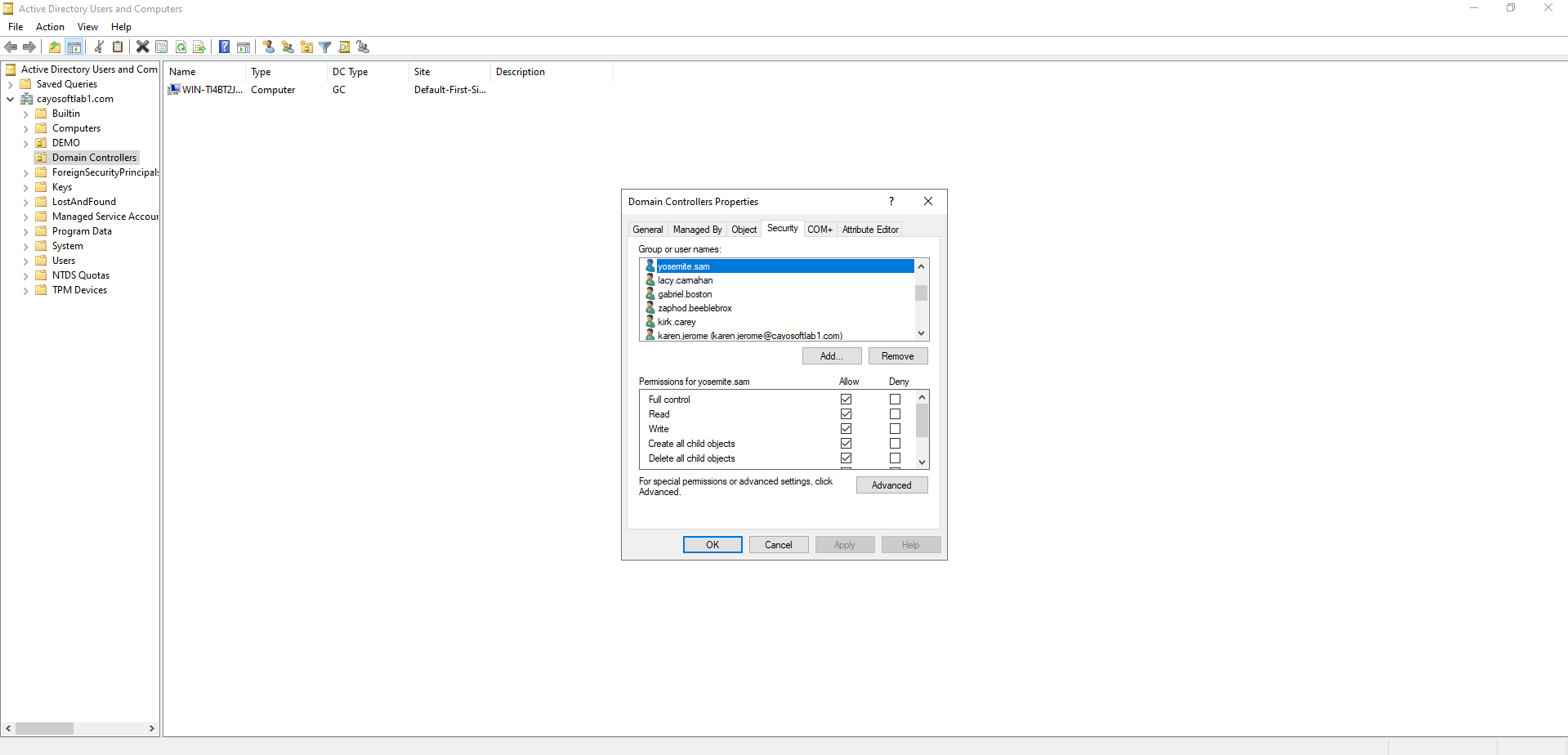Expand the Saved Queries node

pyautogui.click(x=10, y=85)
